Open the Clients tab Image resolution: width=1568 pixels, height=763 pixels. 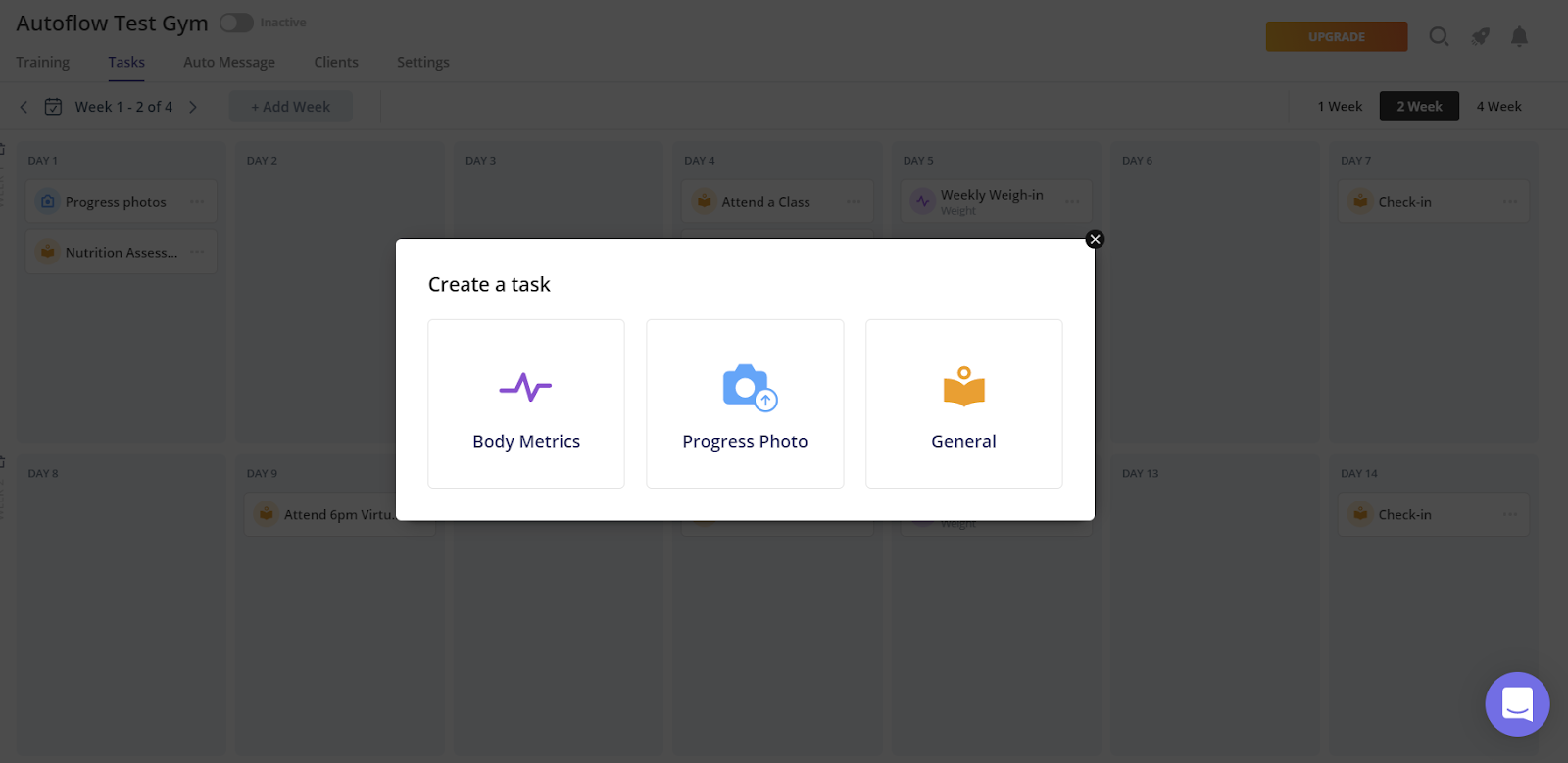click(336, 62)
